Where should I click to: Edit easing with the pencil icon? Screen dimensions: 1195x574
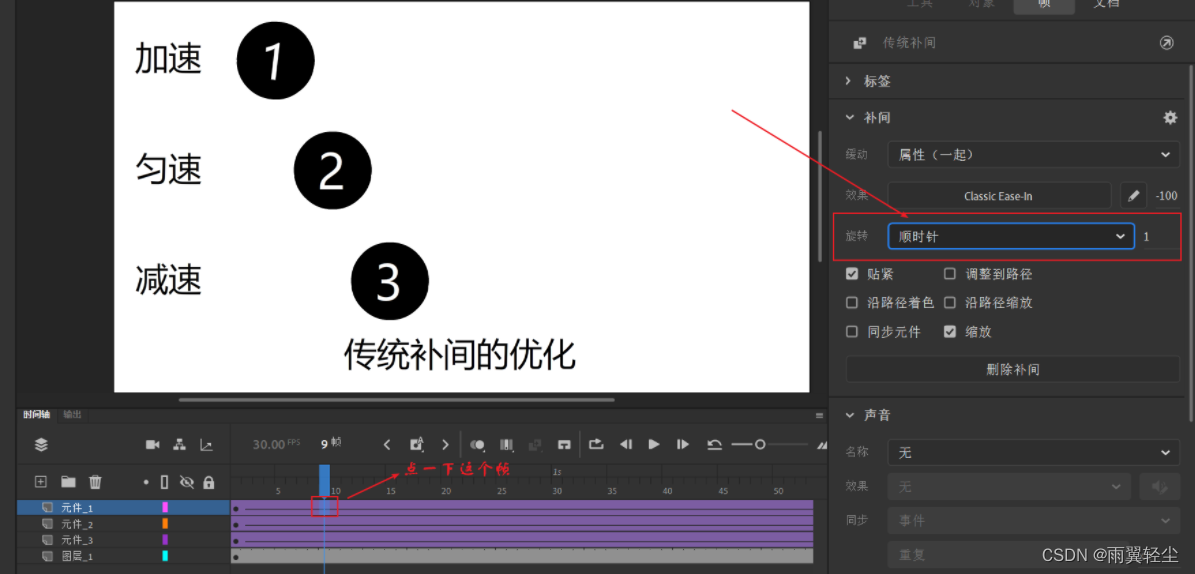(1133, 196)
